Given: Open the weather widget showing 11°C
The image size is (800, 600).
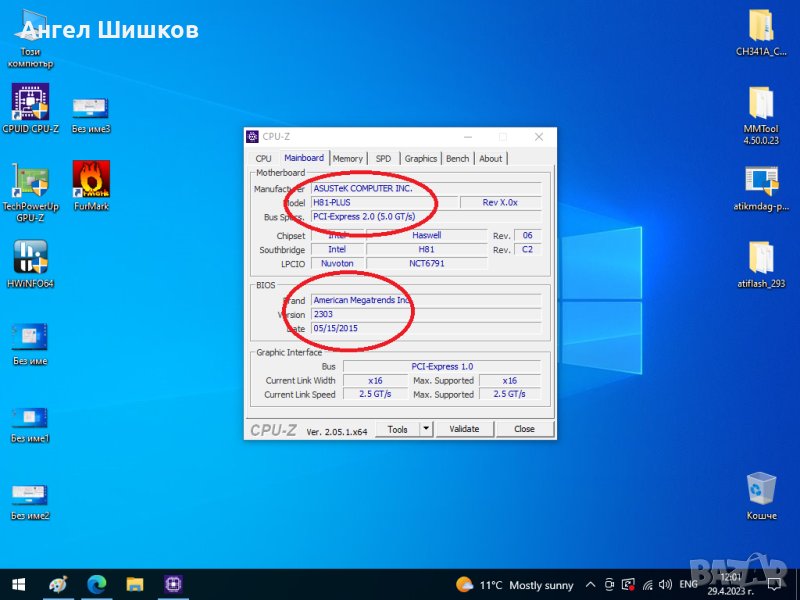Looking at the screenshot, I should click(x=515, y=584).
